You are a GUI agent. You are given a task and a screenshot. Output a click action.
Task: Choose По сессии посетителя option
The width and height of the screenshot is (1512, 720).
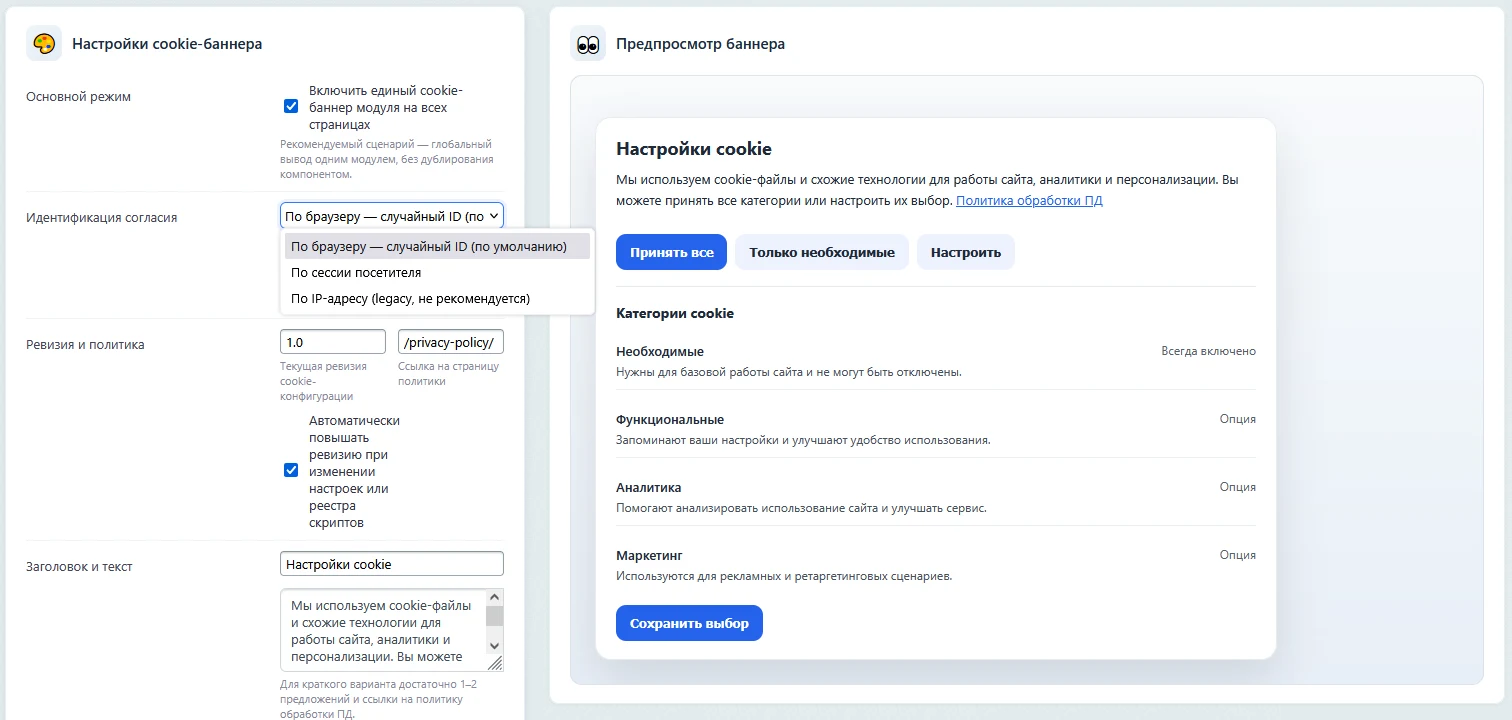[437, 272]
